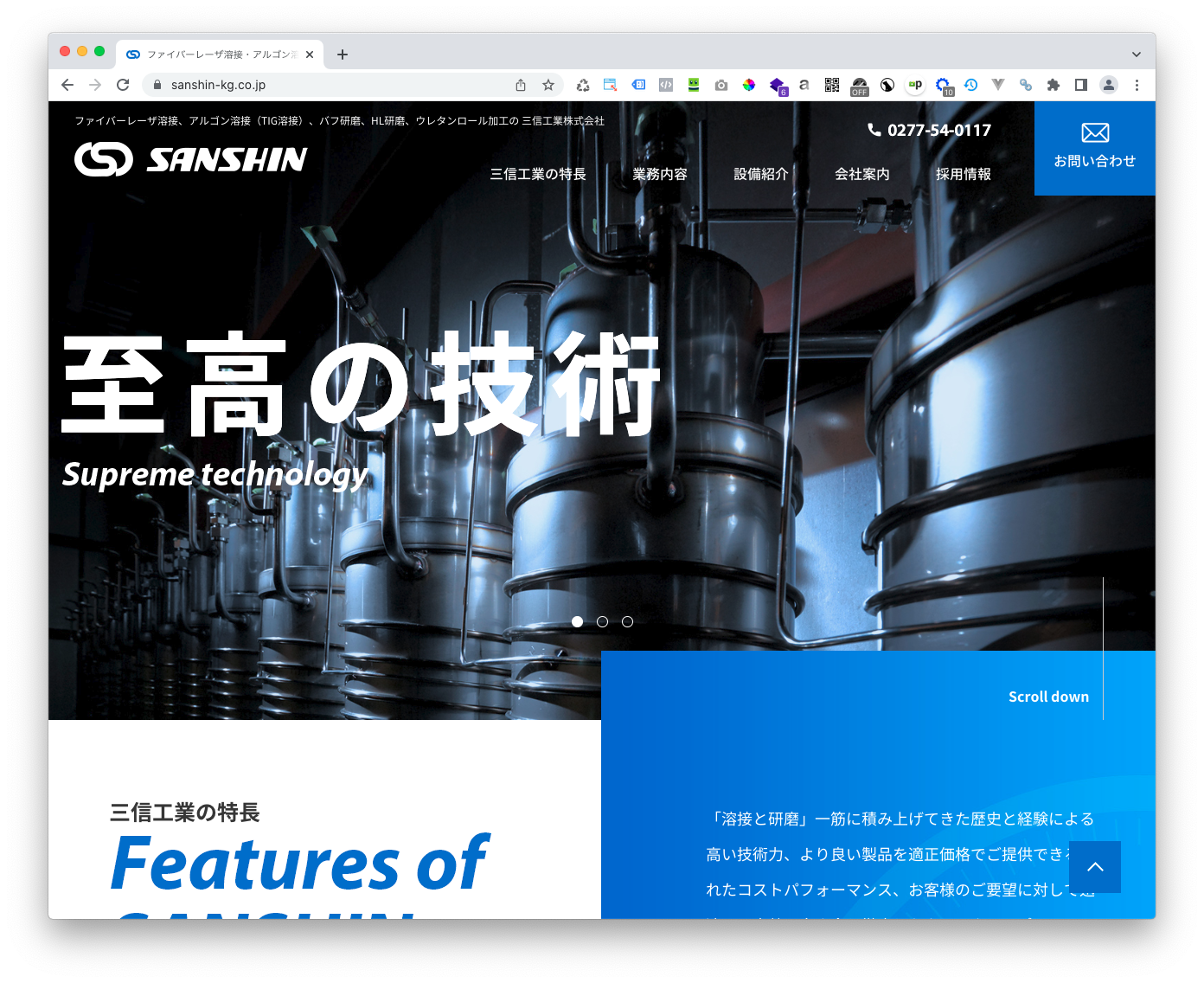The image size is (1204, 983).
Task: Open the QR code extension
Action: click(831, 85)
